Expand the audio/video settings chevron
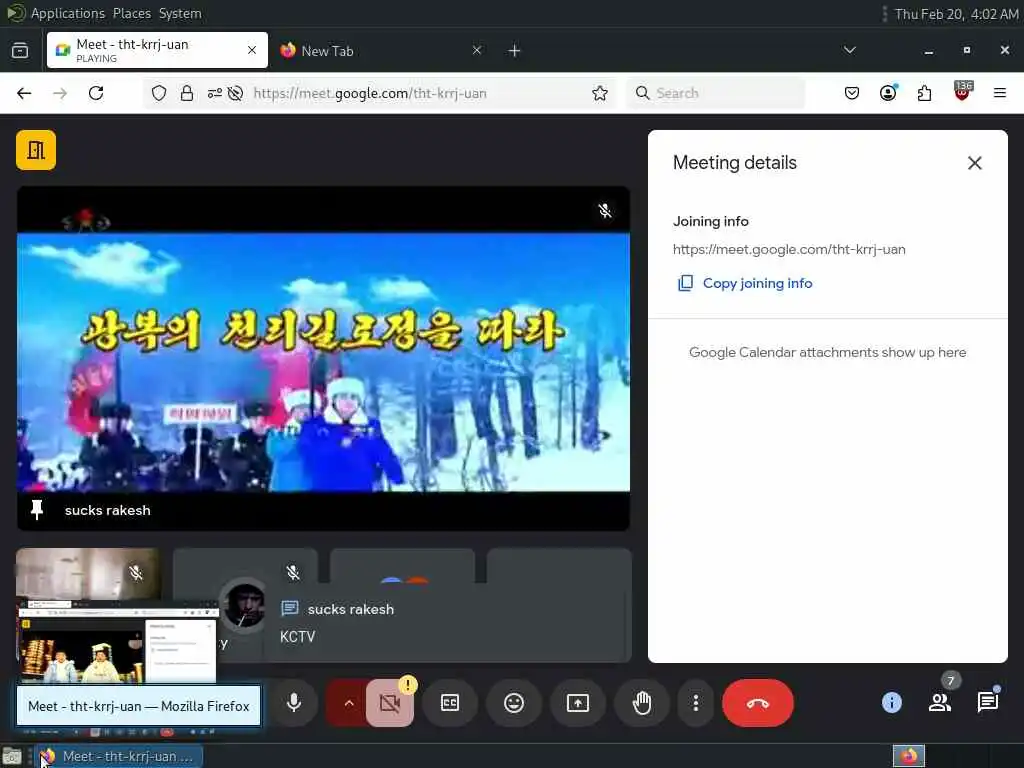 [x=349, y=703]
